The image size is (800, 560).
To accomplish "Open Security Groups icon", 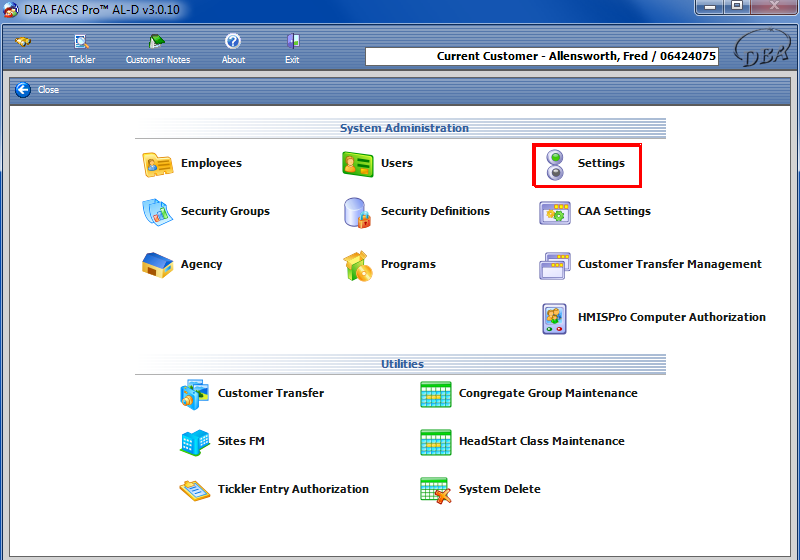I will coord(158,212).
